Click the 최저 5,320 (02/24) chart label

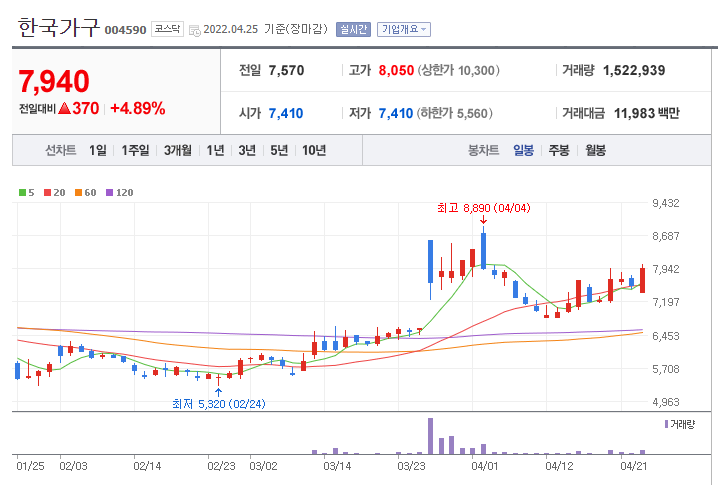point(219,403)
